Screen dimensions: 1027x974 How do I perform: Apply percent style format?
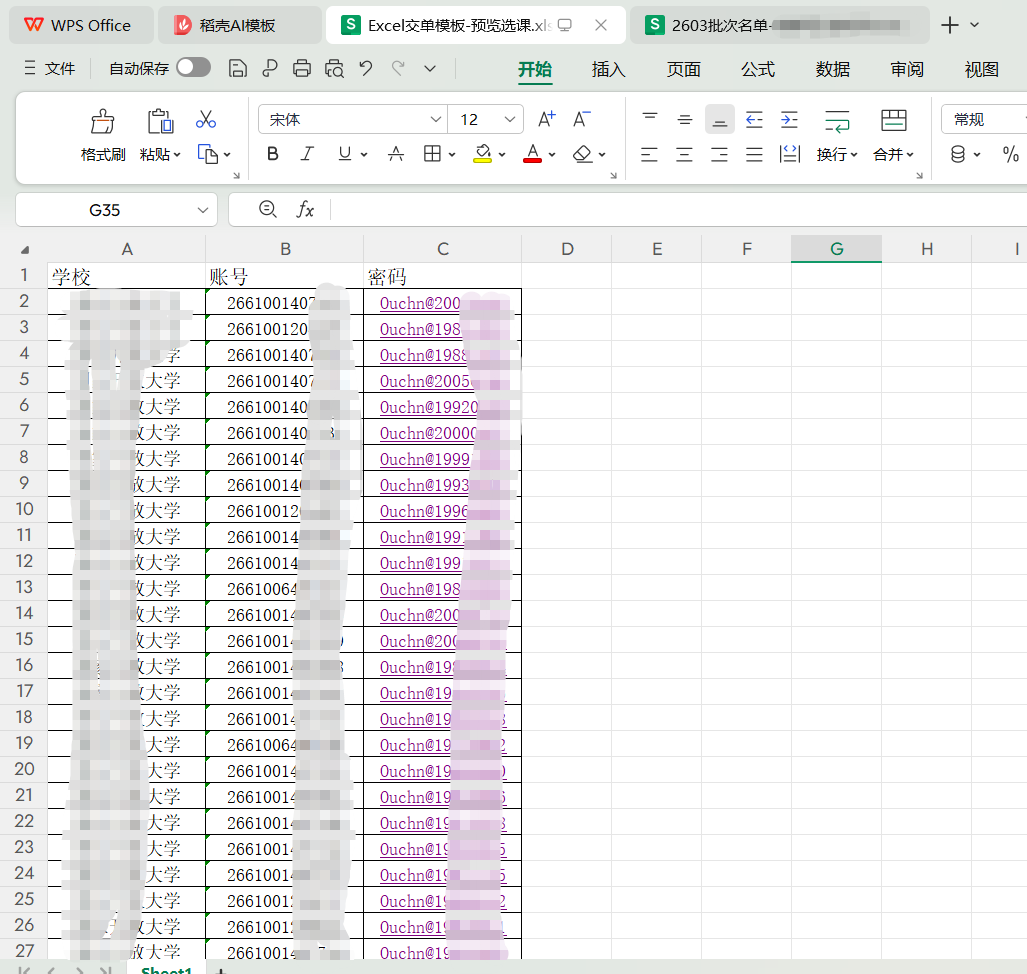pyautogui.click(x=1011, y=154)
